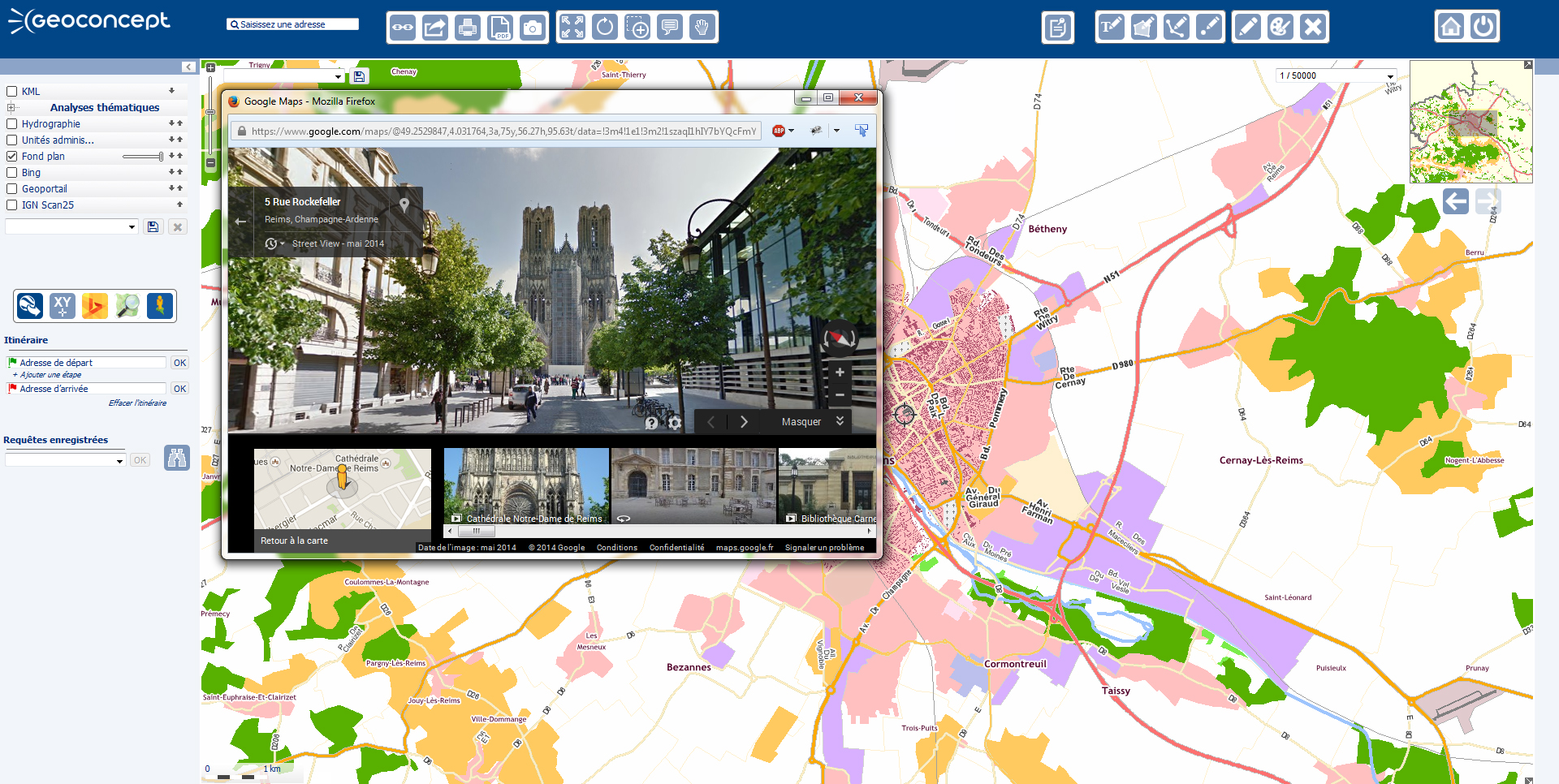Click the speech bubble info tool
Image resolution: width=1559 pixels, height=784 pixels.
pos(670,28)
